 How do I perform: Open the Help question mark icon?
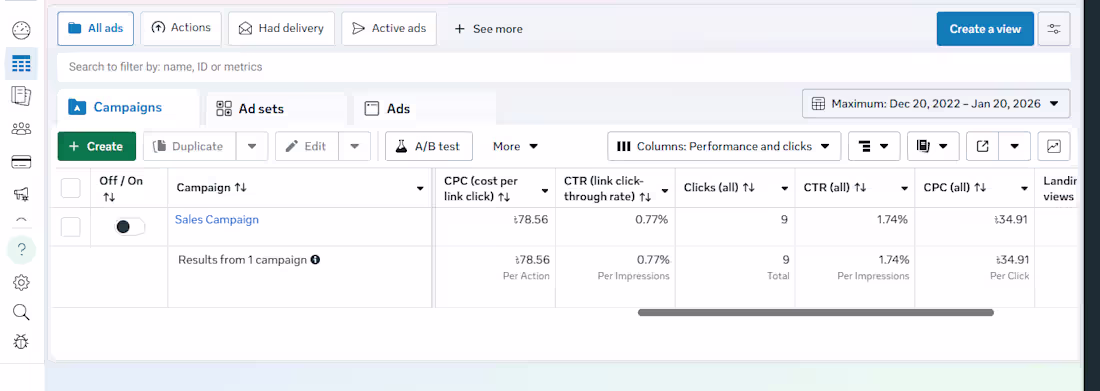click(x=21, y=249)
